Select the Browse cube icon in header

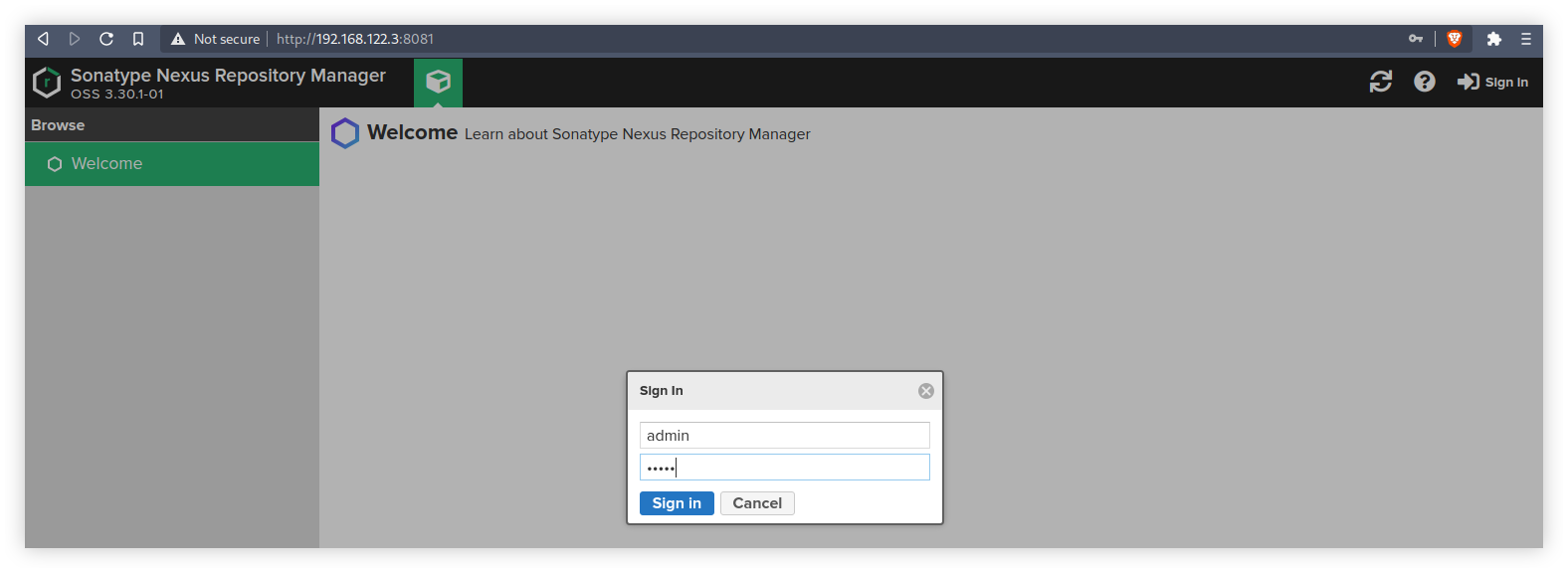click(438, 82)
